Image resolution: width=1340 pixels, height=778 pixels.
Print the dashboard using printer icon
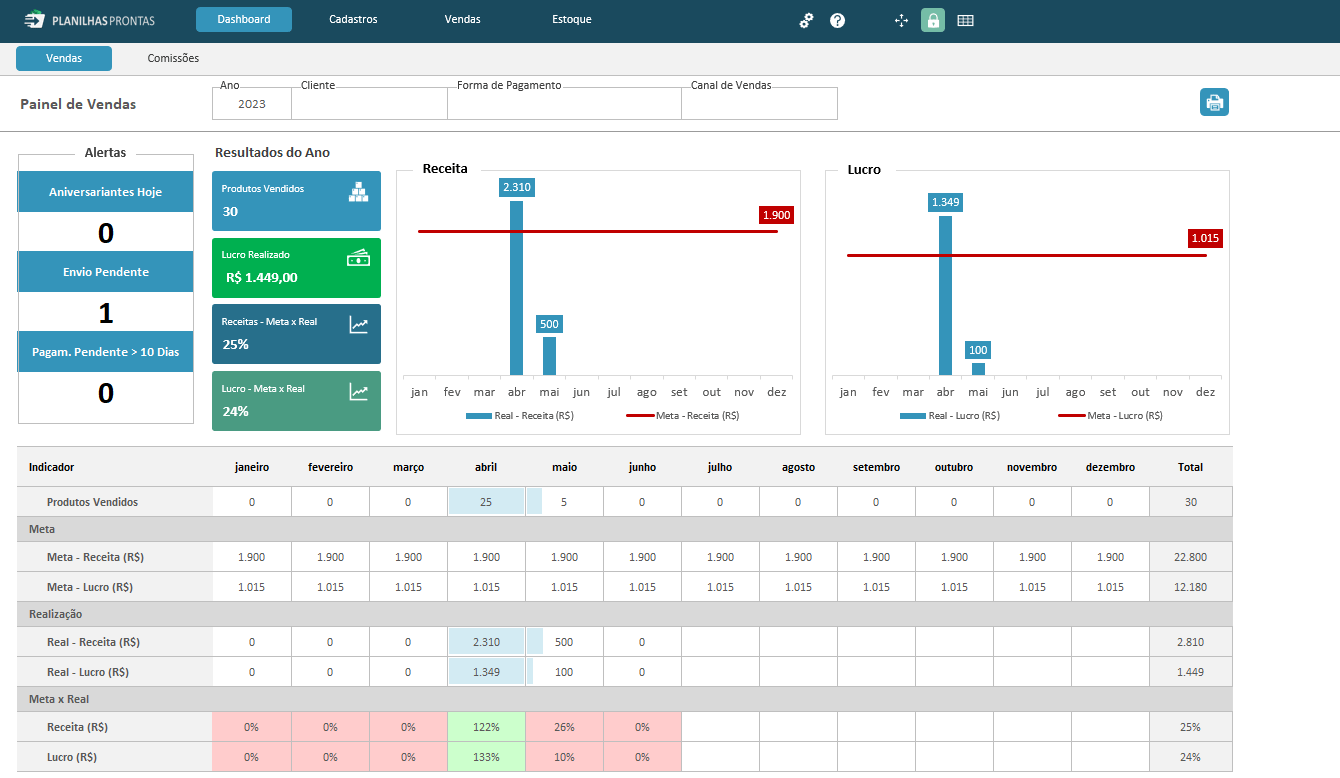tap(1214, 102)
